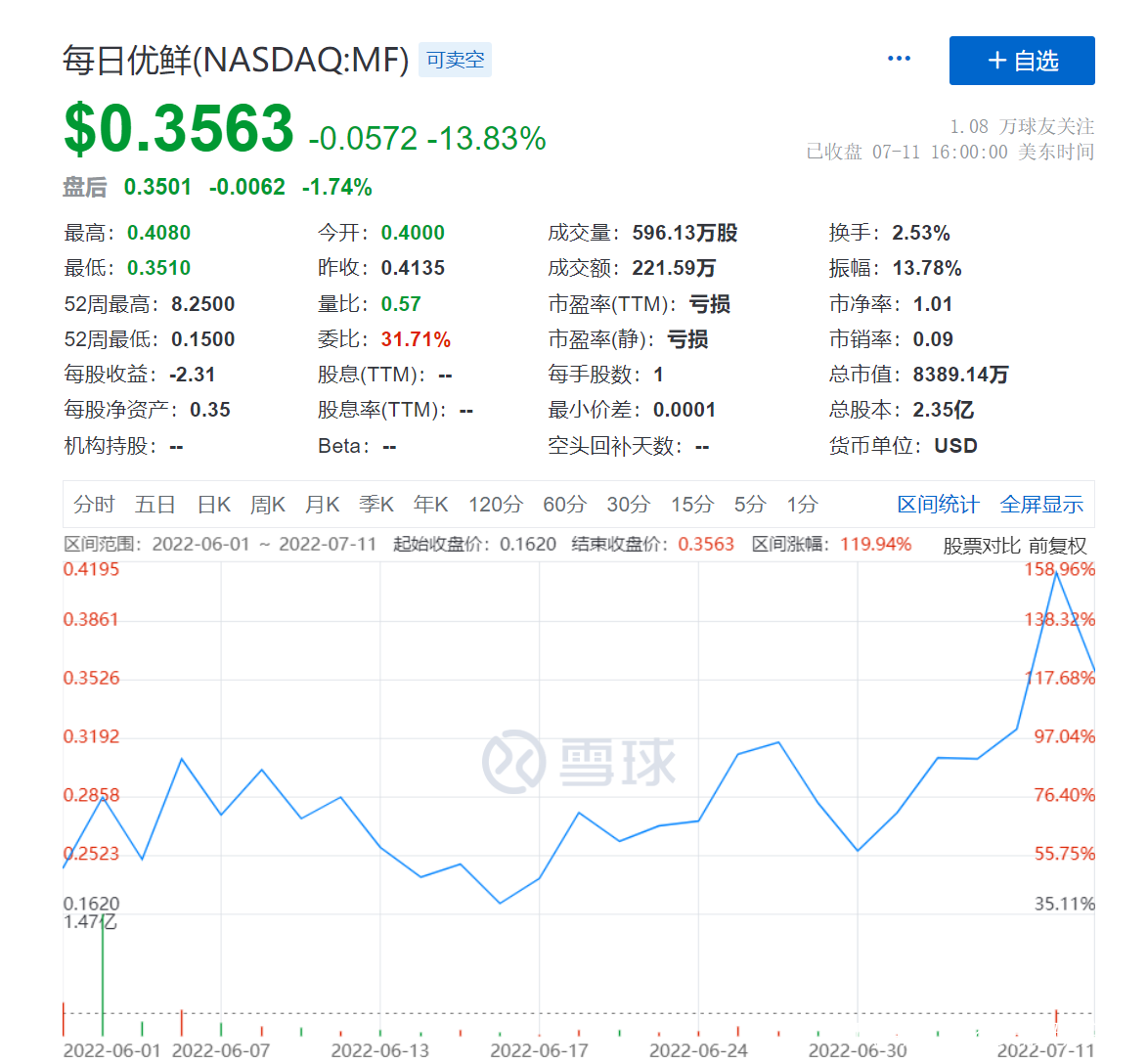This screenshot has height=1064, width=1148.
Task: Click the 全屏显示 fullscreen link
Action: 1041,504
